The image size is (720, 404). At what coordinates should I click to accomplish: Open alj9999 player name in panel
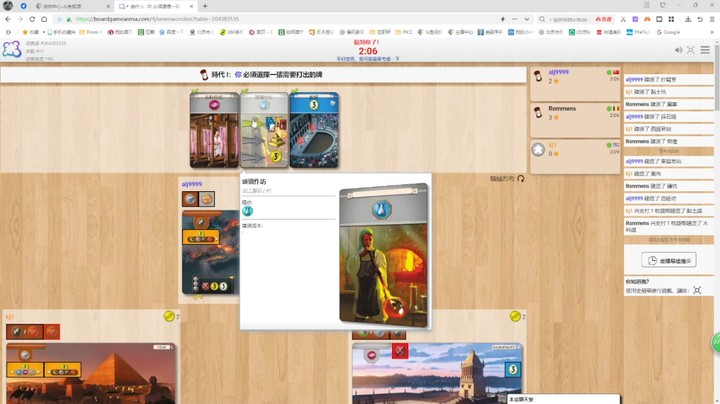558,72
